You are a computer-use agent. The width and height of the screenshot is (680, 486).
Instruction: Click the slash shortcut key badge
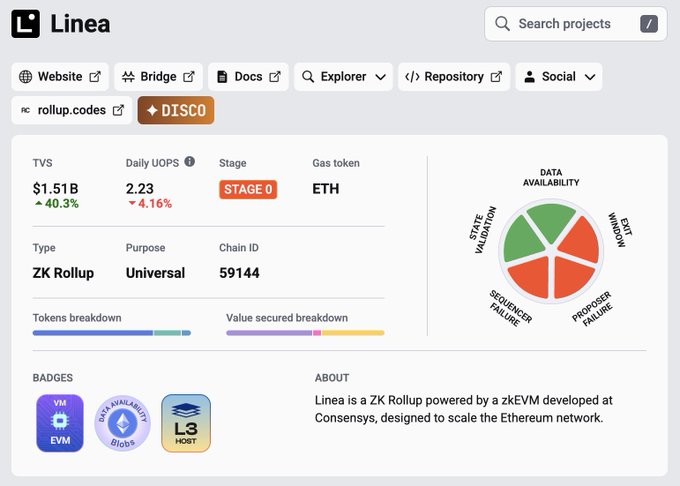coord(649,24)
